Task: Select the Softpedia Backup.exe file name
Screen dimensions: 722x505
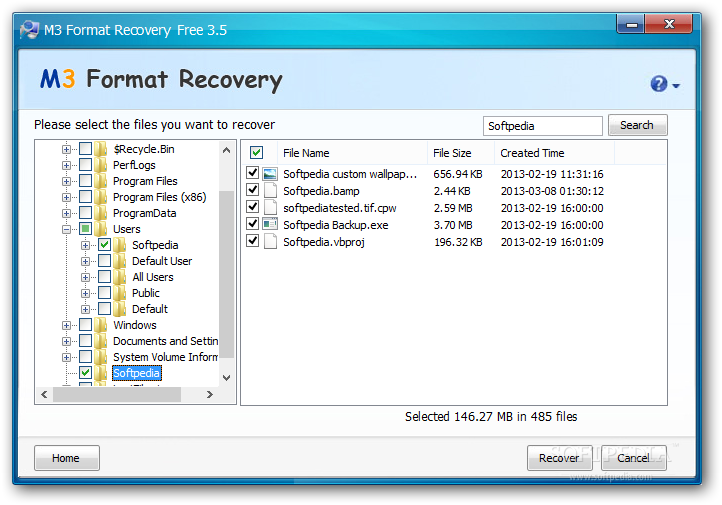Action: 335,225
